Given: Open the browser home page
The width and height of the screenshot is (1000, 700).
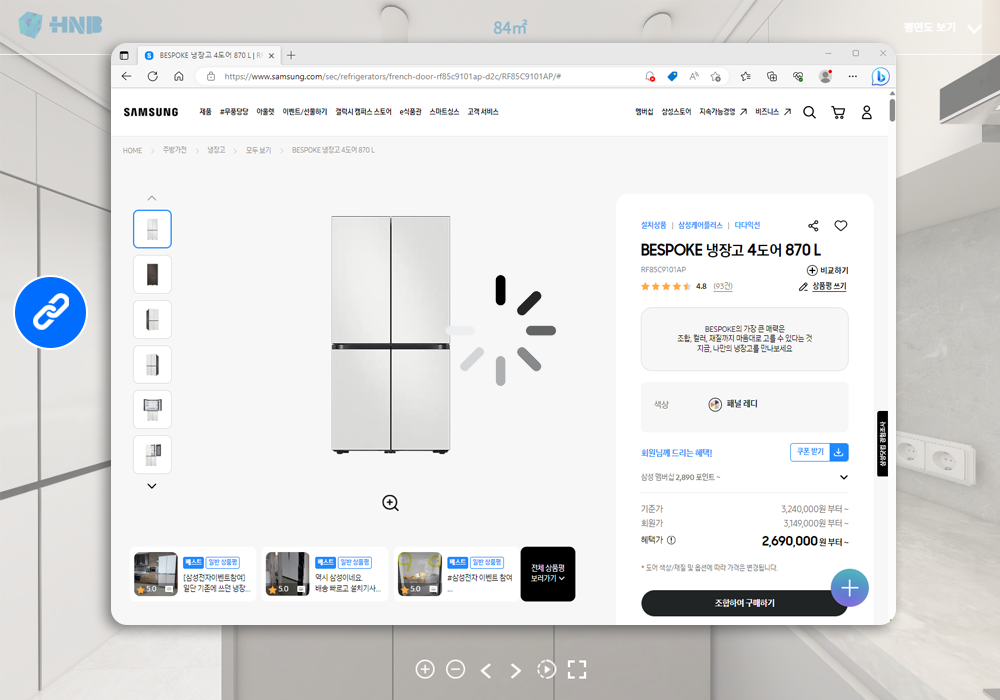Looking at the screenshot, I should (x=179, y=77).
